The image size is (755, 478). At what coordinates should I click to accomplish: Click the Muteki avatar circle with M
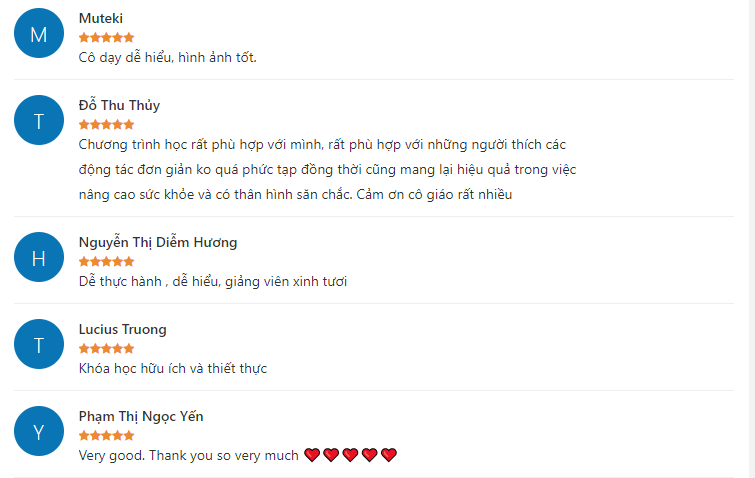(x=39, y=33)
